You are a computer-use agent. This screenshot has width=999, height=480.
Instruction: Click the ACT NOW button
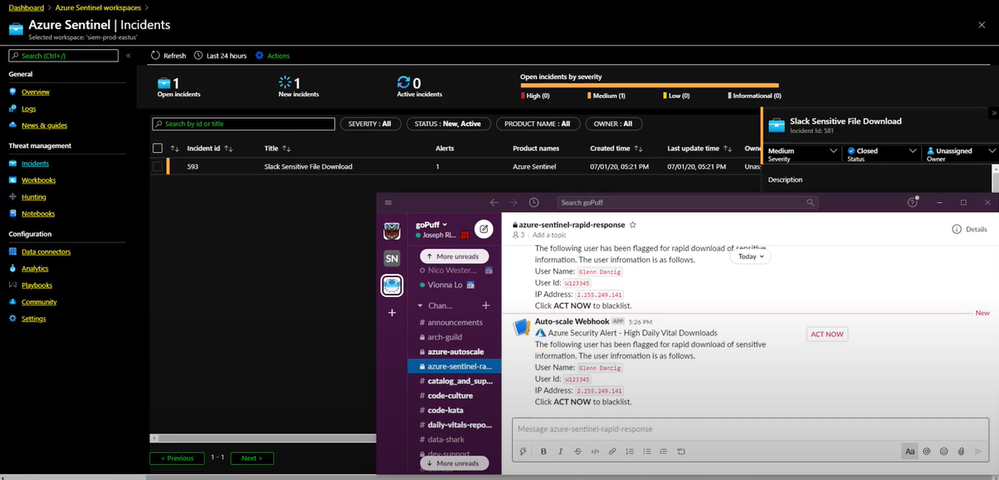click(x=827, y=334)
